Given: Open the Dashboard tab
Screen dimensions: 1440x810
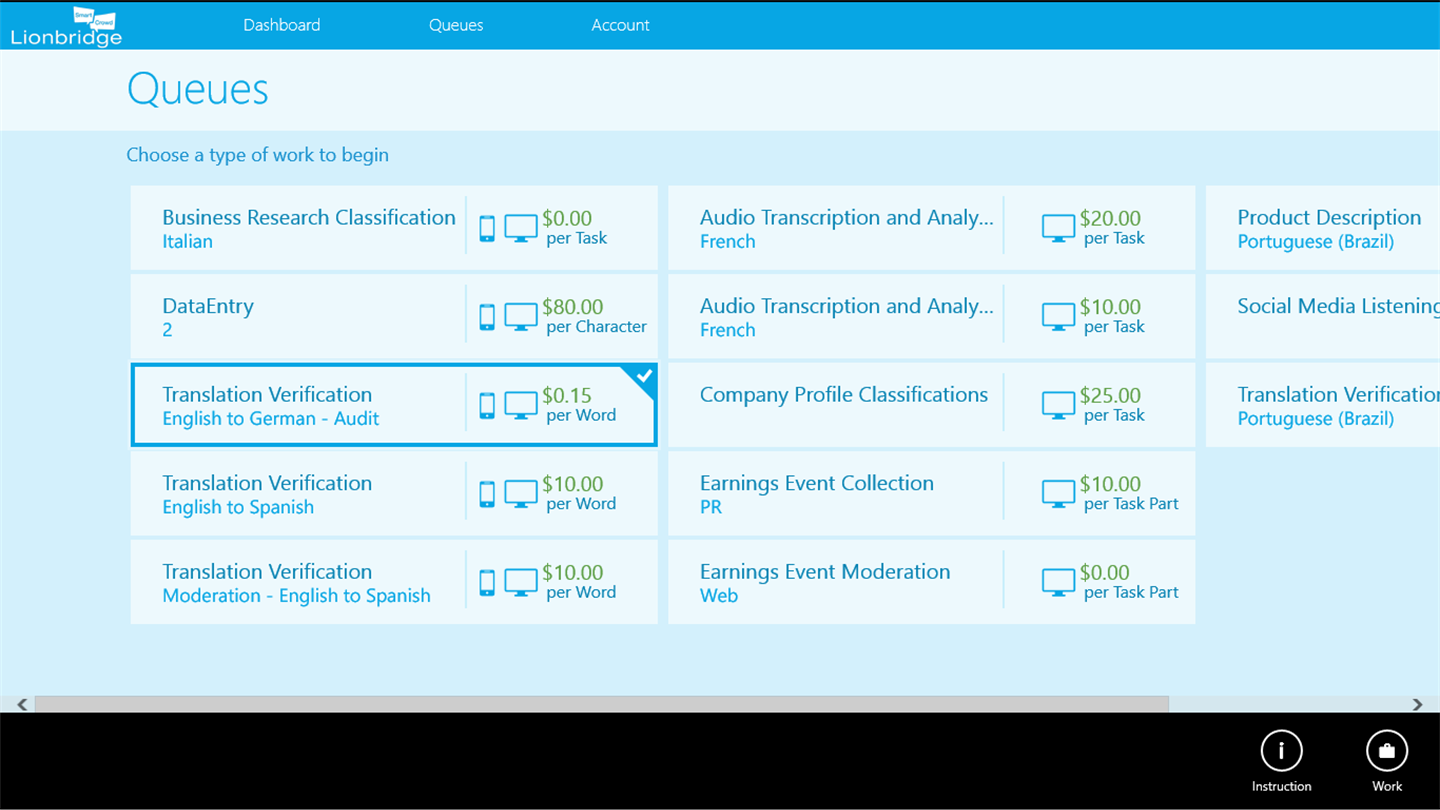Looking at the screenshot, I should coord(282,25).
